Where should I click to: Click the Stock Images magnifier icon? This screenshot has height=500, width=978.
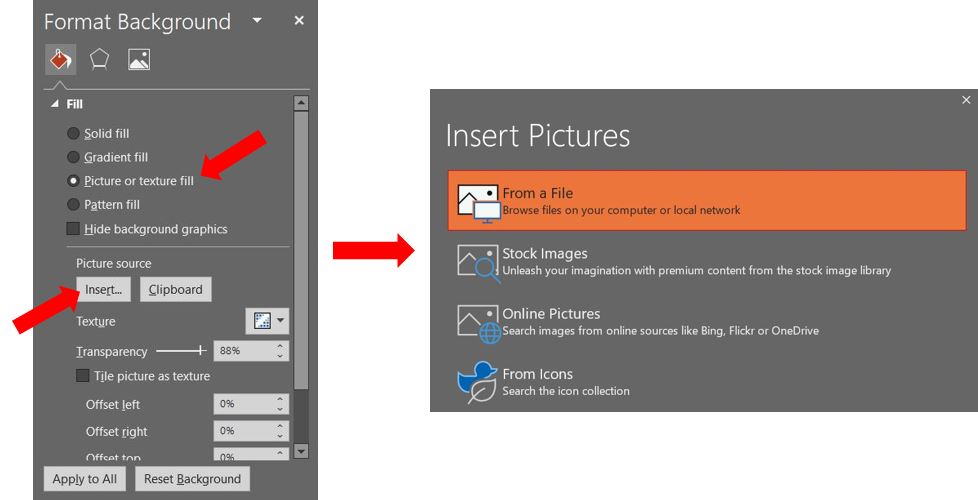click(x=478, y=263)
